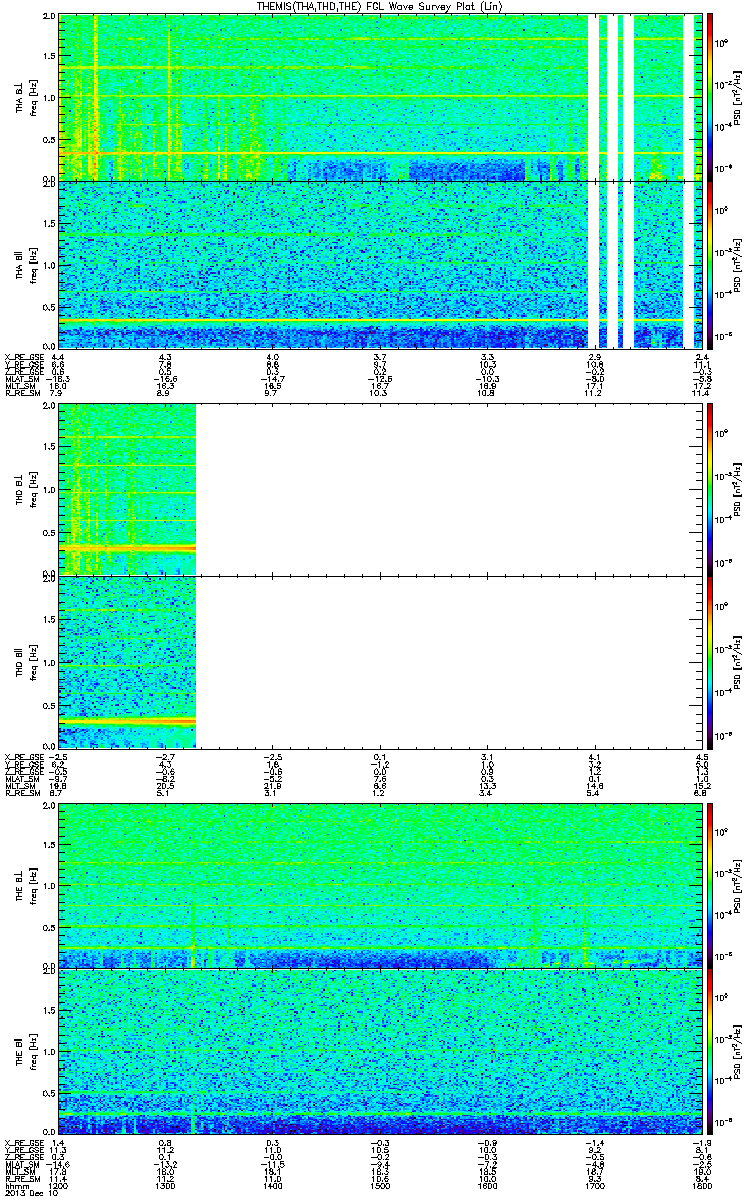The height and width of the screenshot is (1200, 750).
Task: Click the X_RE_GSE label under the THA panels
Action: click(23, 357)
